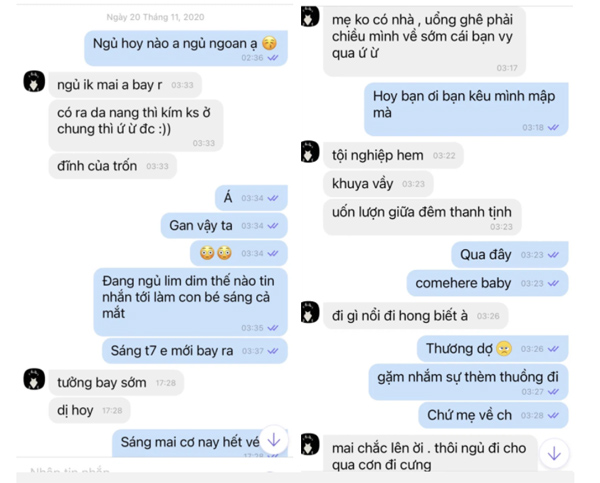Select the 'Qua đây' message bubble
This screenshot has height=483, width=600.
[x=510, y=255]
